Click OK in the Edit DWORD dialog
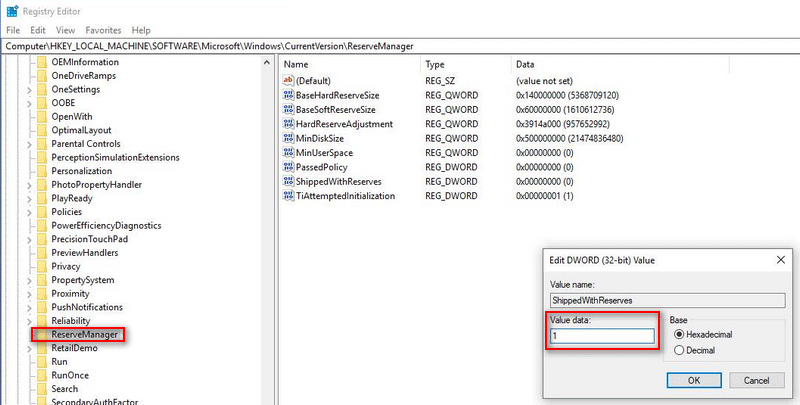The image size is (800, 405). [x=694, y=380]
